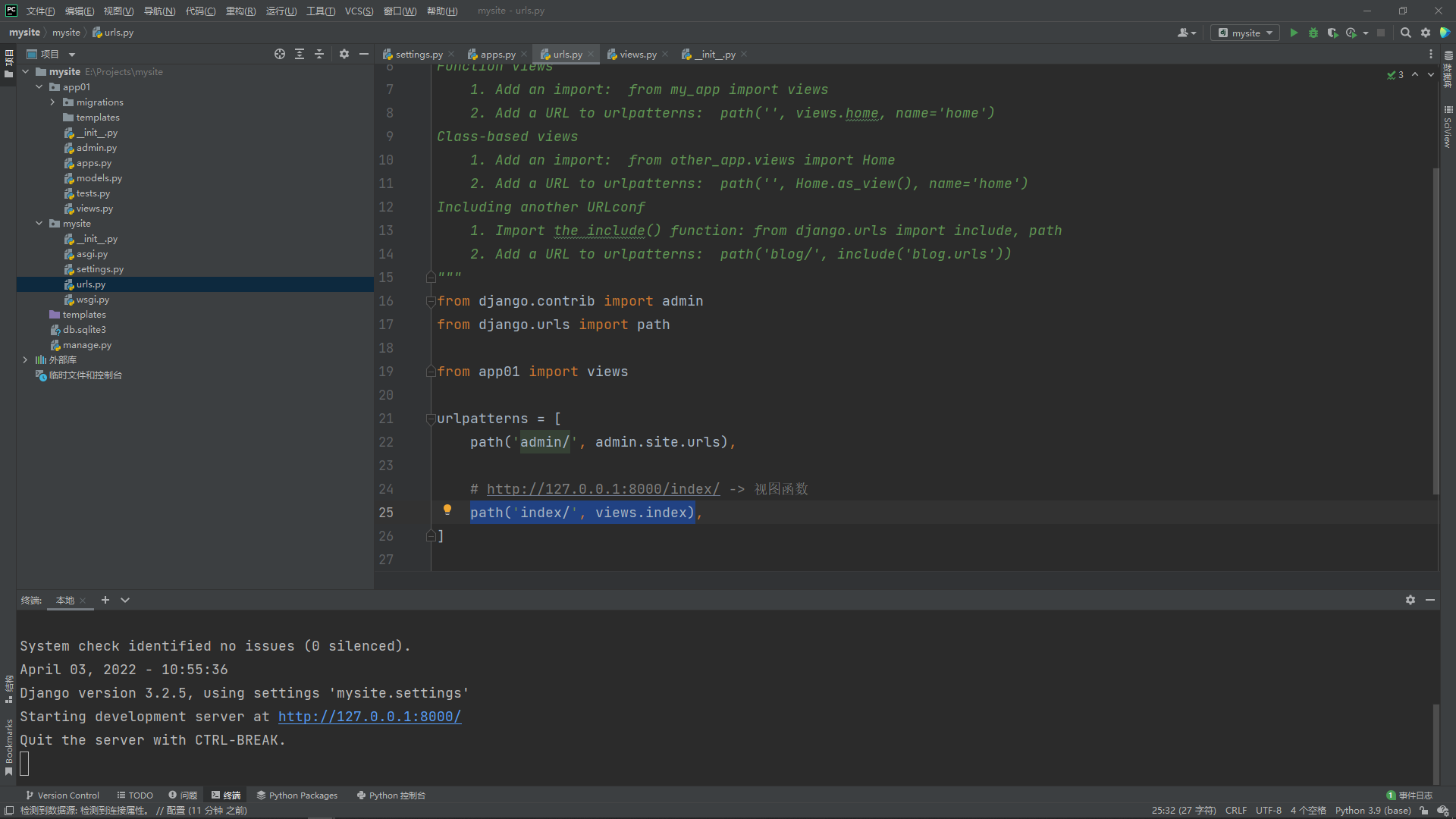Select manage.py in project tree
This screenshot has width=1456, height=819.
click(x=86, y=345)
